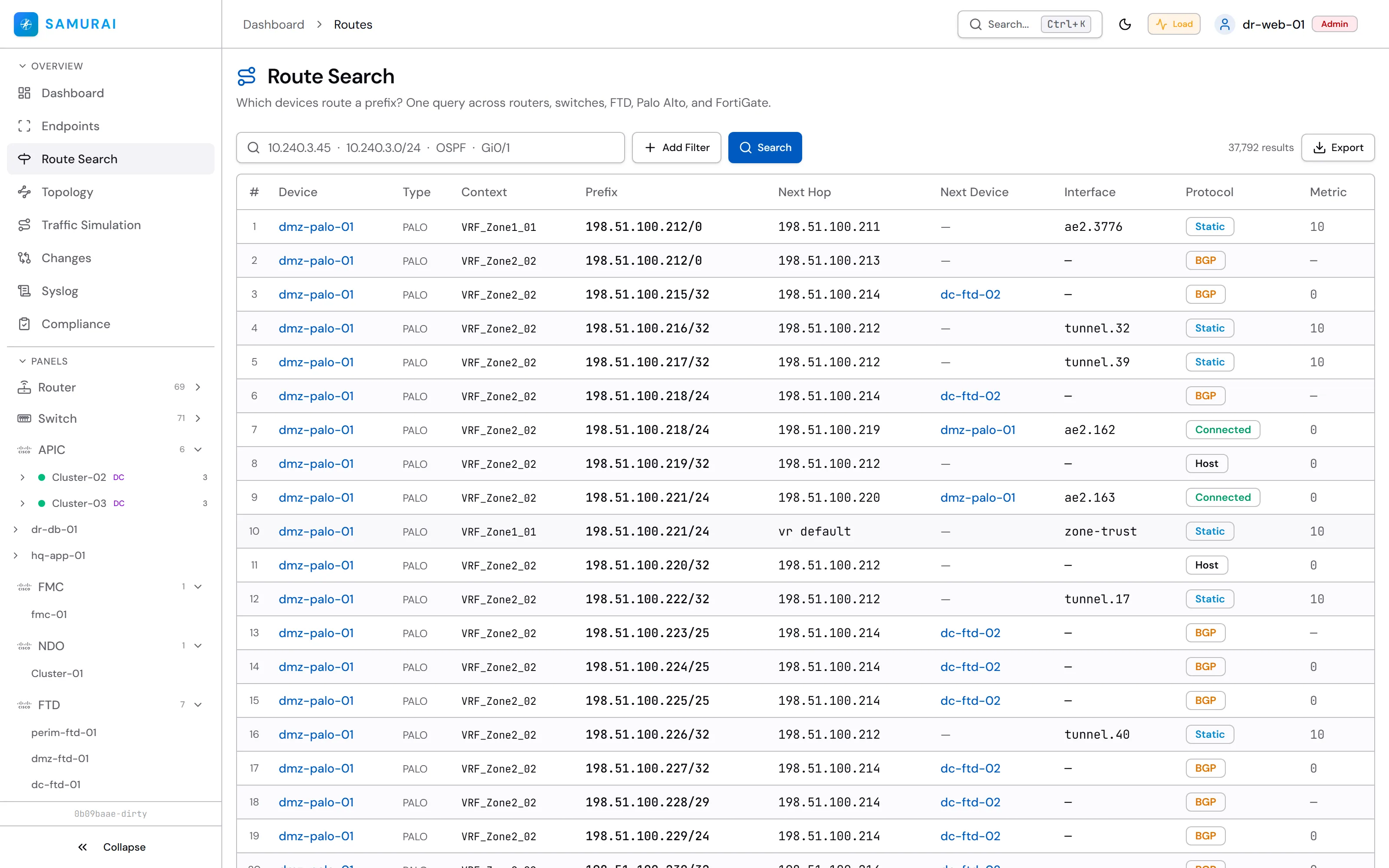This screenshot has width=1389, height=868.
Task: Select dmz-ftd-01 under FTD
Action: 60,759
